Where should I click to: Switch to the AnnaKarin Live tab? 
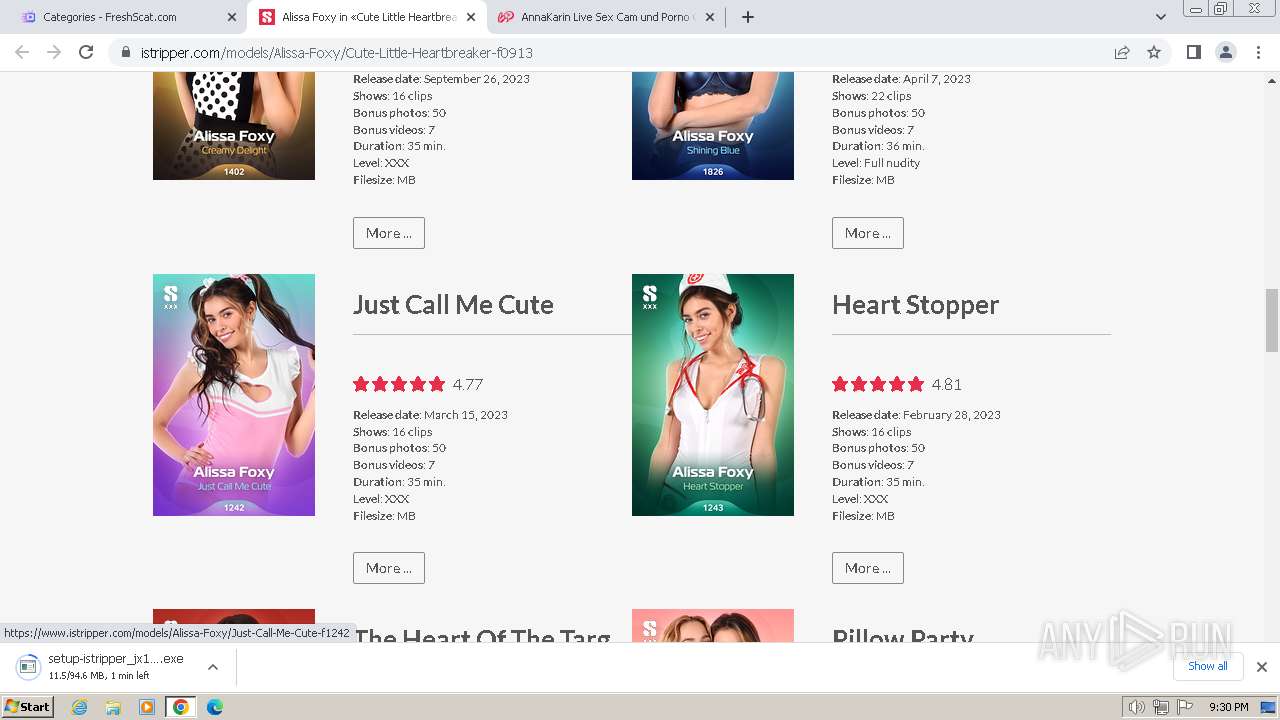[x=606, y=17]
